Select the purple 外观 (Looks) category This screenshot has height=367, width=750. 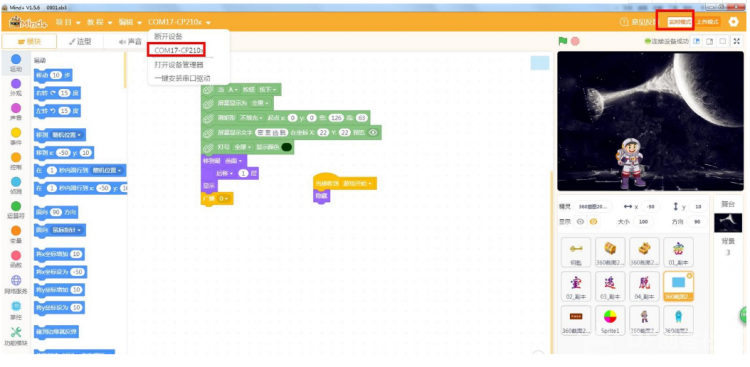coord(16,88)
